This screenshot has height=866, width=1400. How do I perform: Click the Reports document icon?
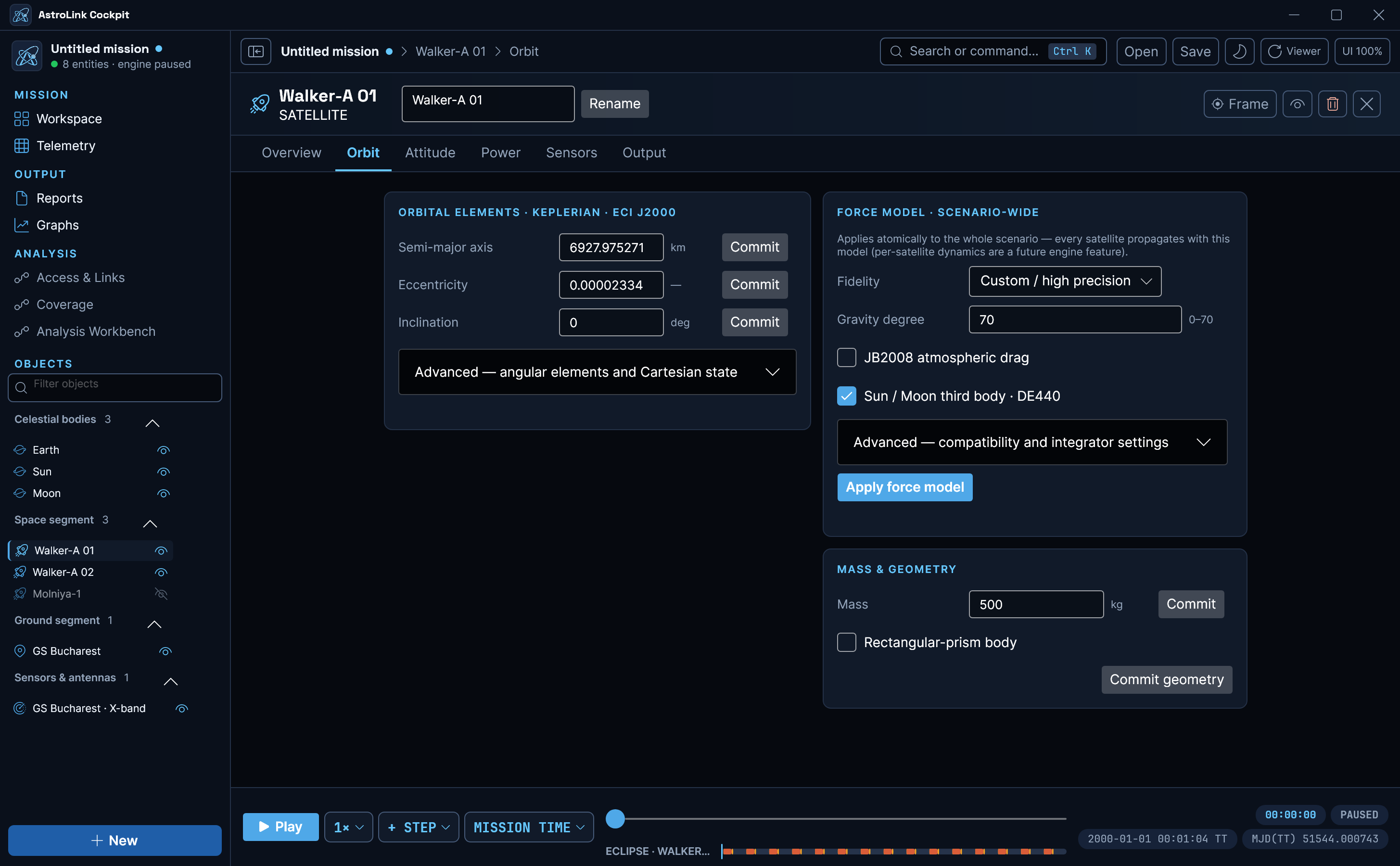21,198
